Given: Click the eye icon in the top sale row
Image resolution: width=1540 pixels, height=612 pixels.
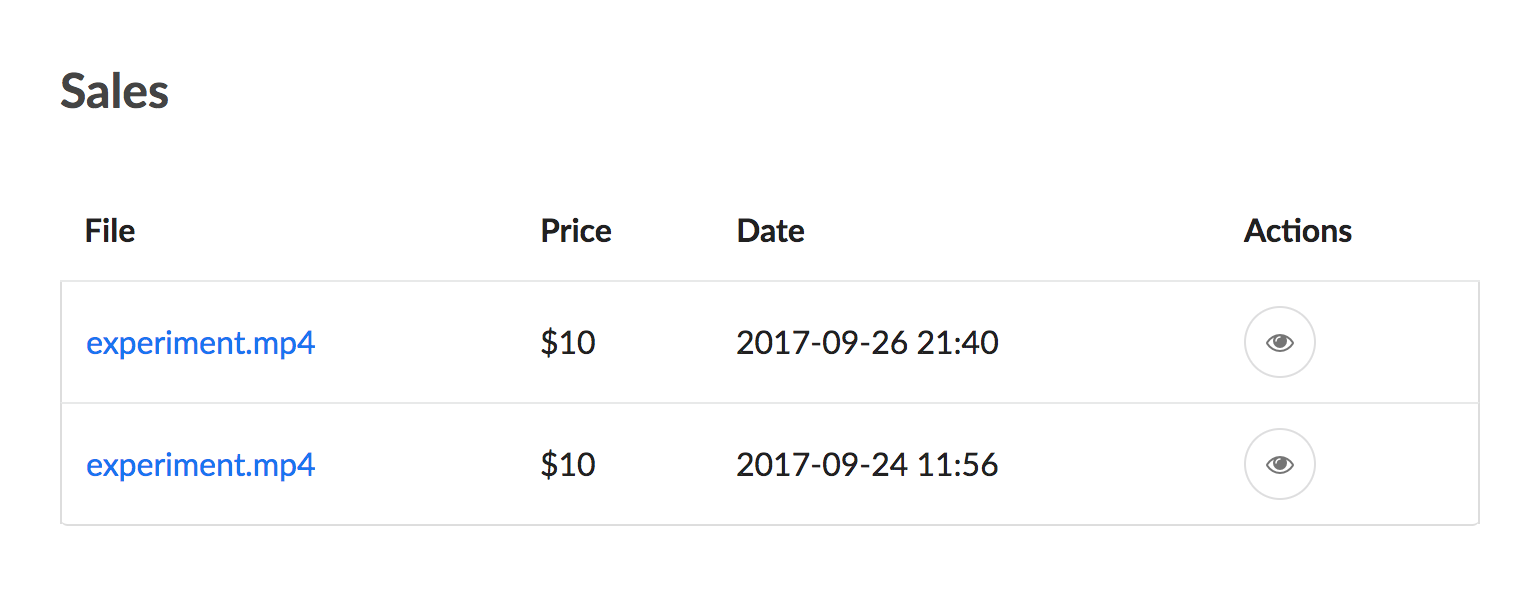Looking at the screenshot, I should click(1279, 343).
